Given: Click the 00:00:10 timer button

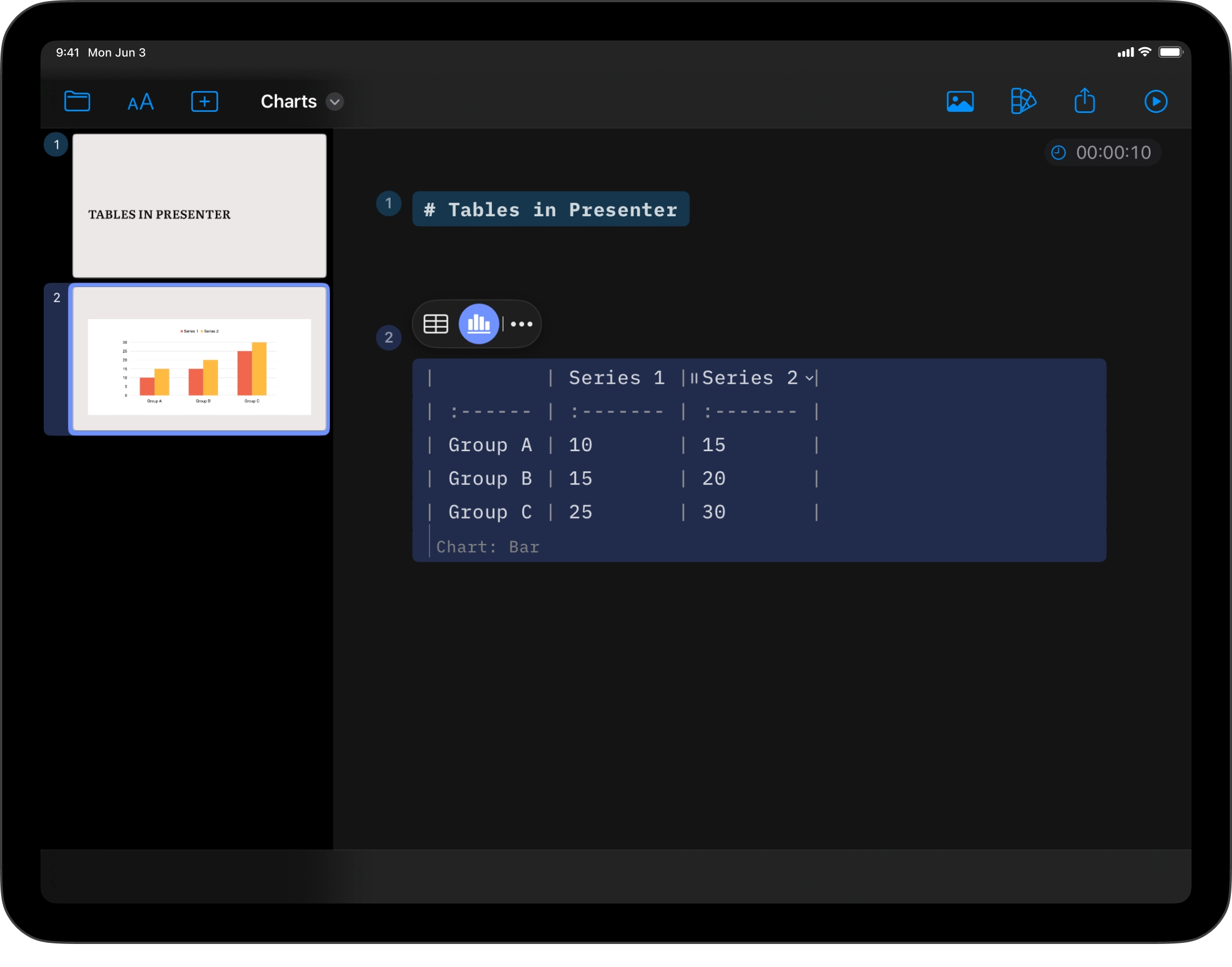Looking at the screenshot, I should click(1112, 152).
